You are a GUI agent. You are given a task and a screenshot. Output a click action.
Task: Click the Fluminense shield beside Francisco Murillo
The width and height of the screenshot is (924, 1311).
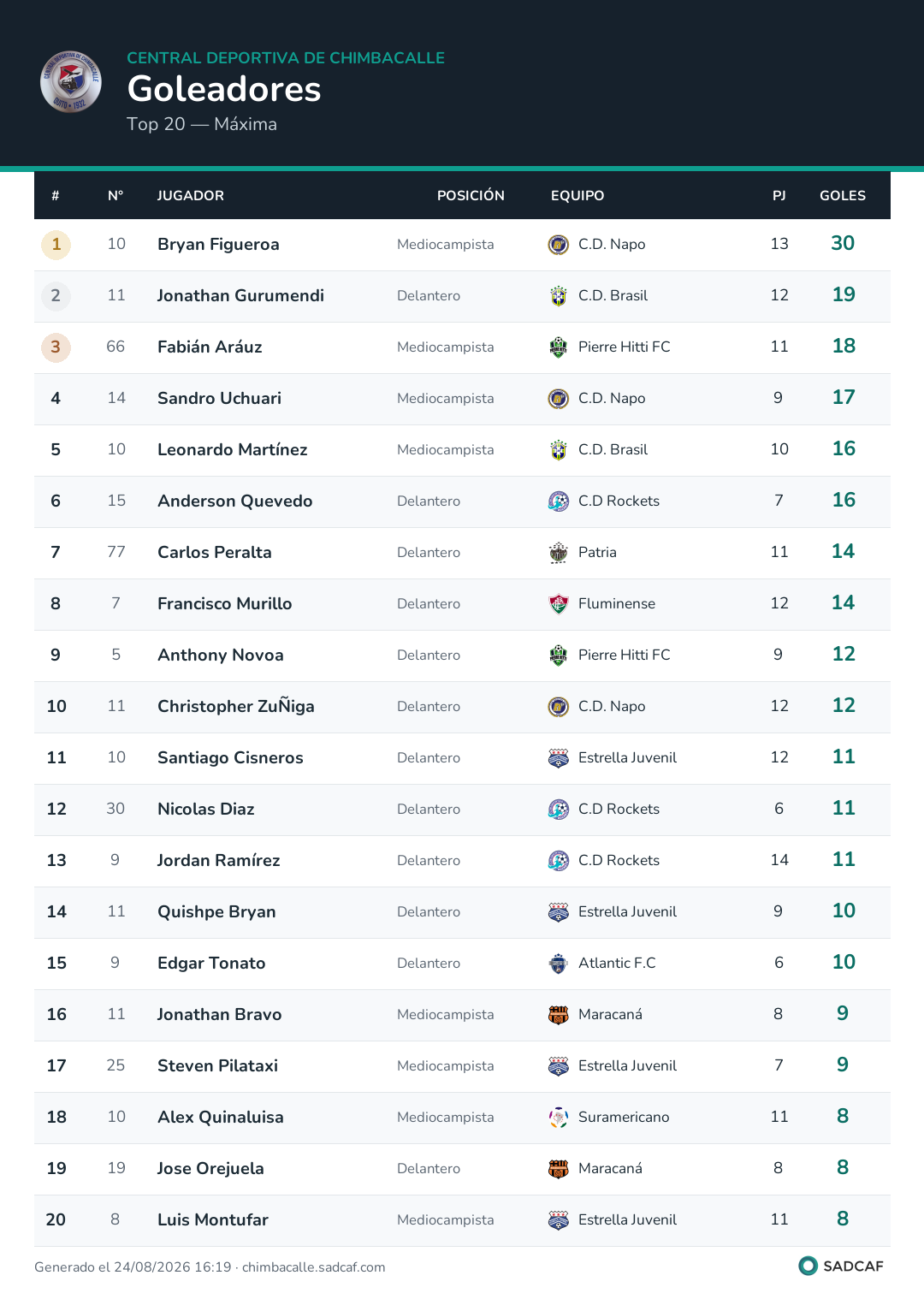click(559, 604)
